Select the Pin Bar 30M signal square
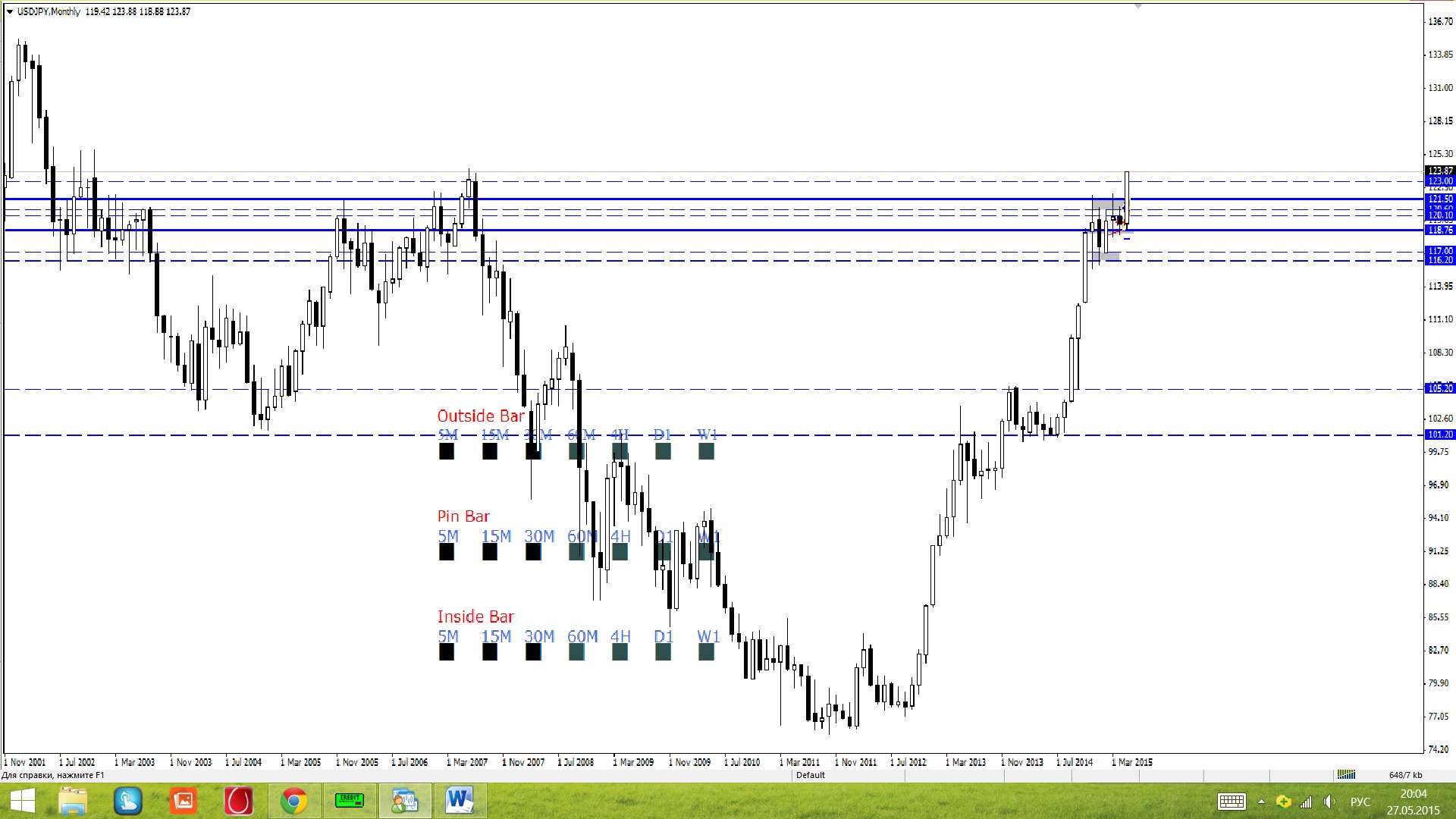Viewport: 1456px width, 819px height. [533, 552]
